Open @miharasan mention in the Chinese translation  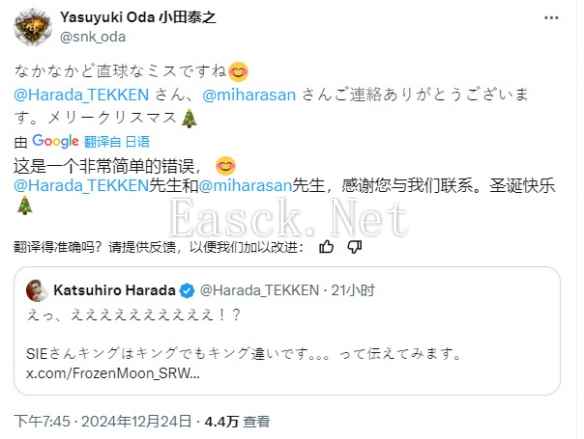click(x=245, y=185)
